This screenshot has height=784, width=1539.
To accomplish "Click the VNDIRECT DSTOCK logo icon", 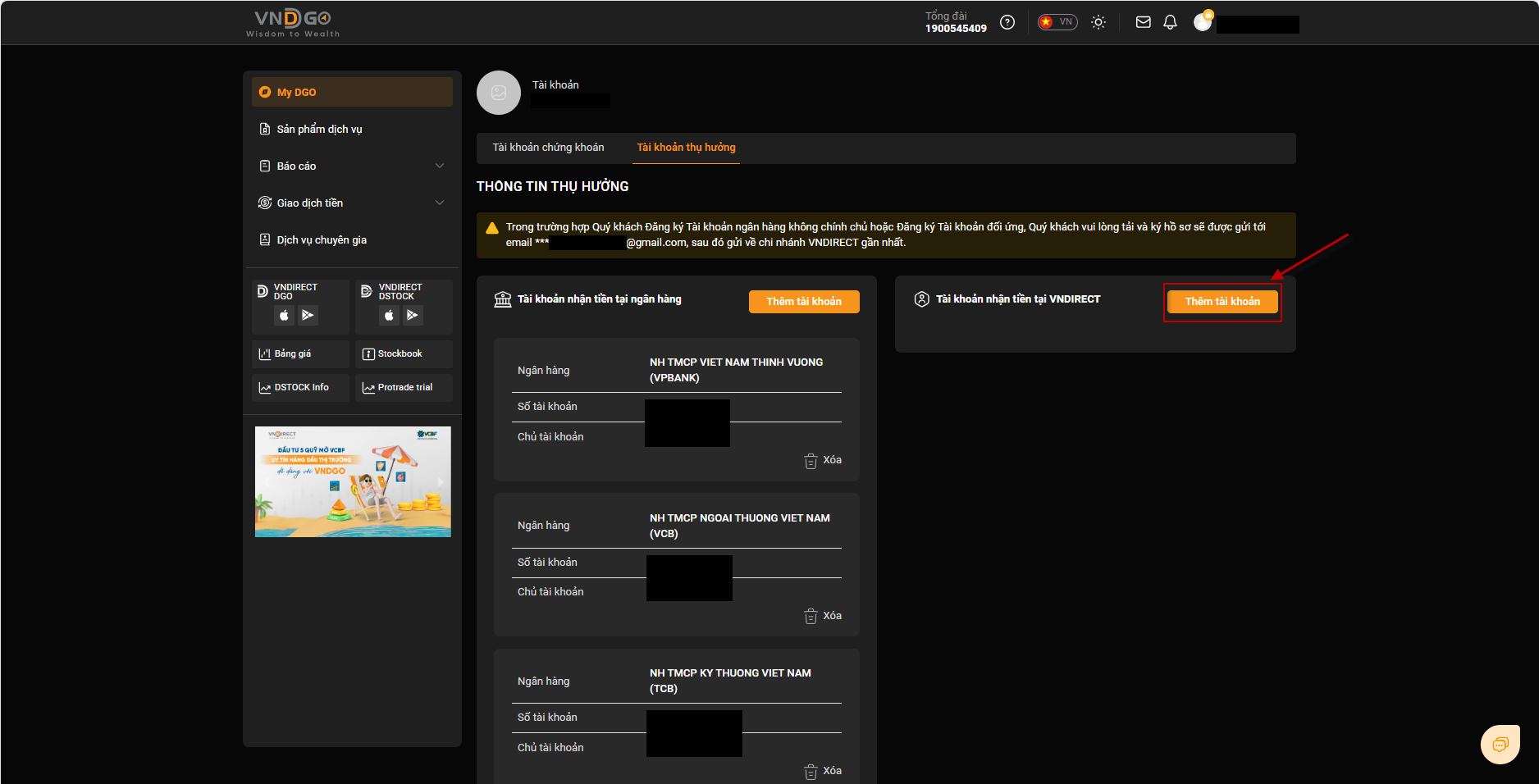I will (367, 291).
